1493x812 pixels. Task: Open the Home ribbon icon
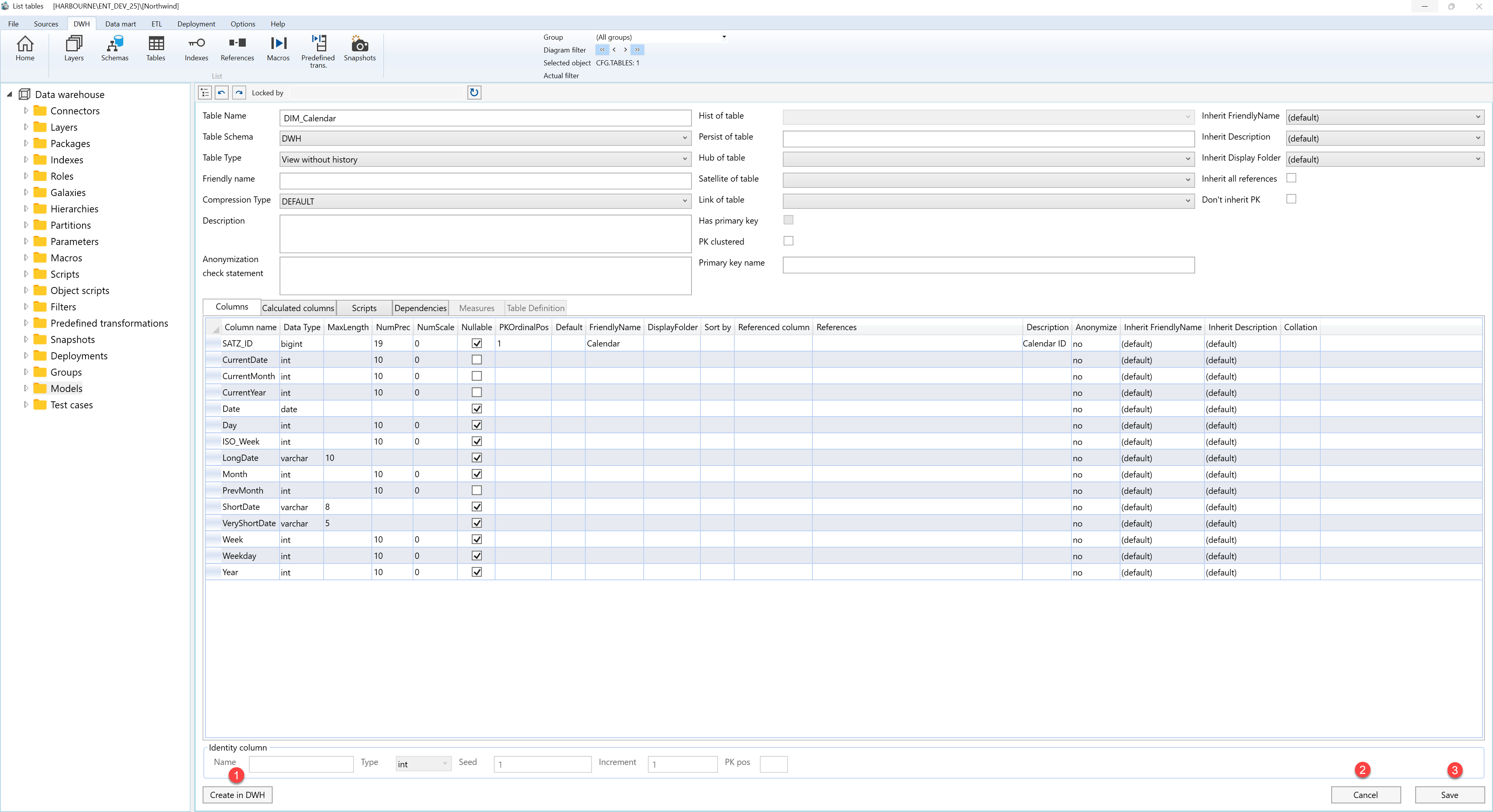click(x=25, y=48)
